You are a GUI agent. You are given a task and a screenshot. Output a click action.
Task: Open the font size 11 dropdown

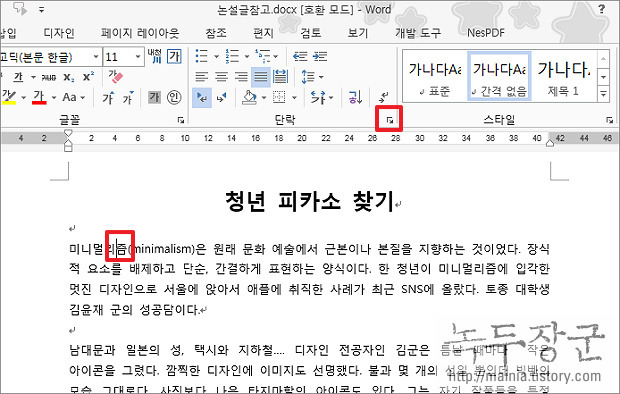138,57
